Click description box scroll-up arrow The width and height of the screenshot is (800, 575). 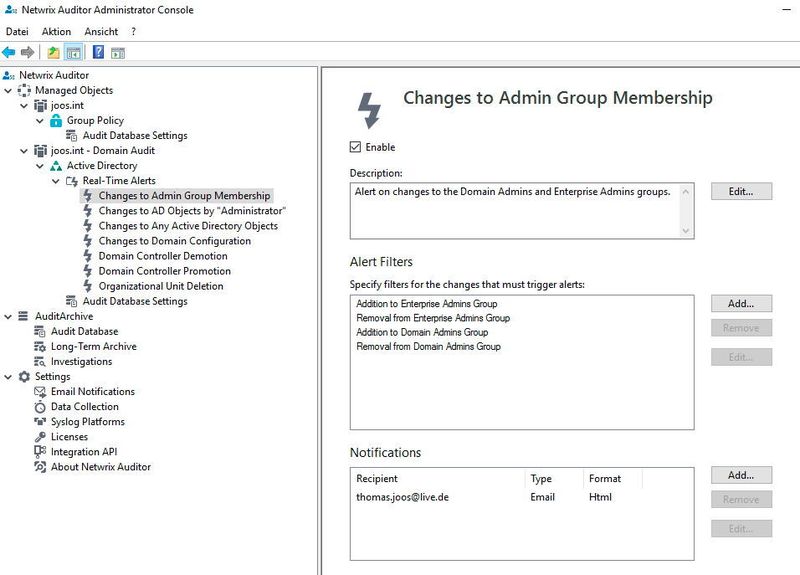point(686,192)
